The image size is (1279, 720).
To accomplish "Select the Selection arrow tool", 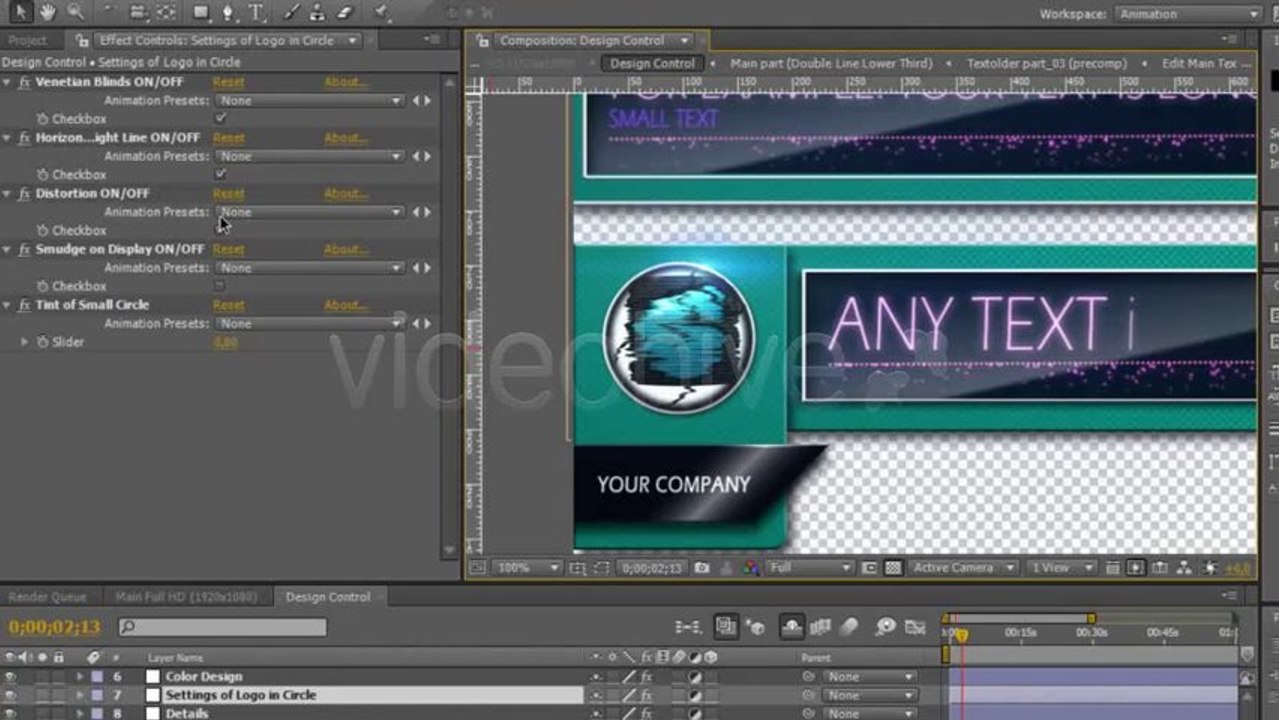I will coord(21,12).
